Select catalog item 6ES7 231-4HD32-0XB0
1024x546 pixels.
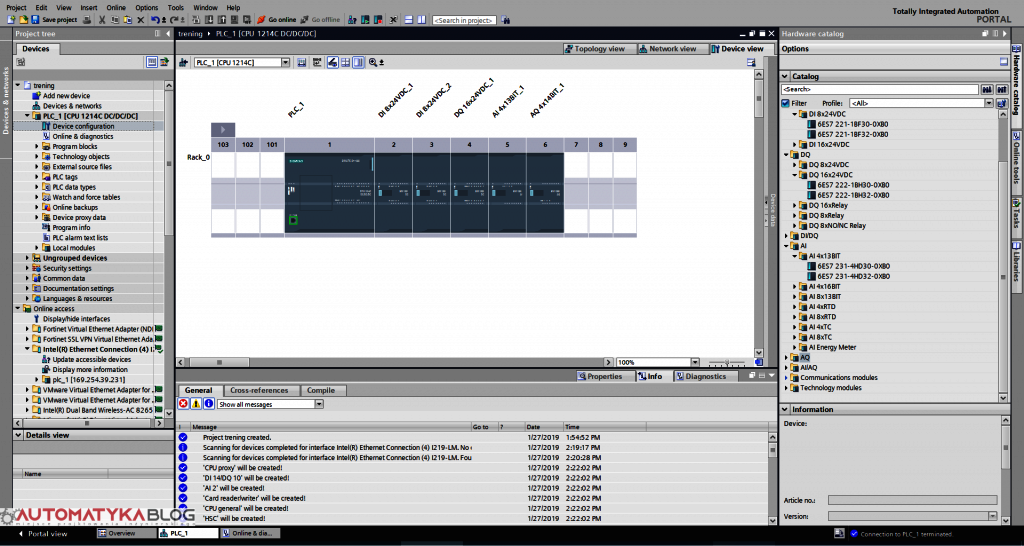tap(854, 276)
